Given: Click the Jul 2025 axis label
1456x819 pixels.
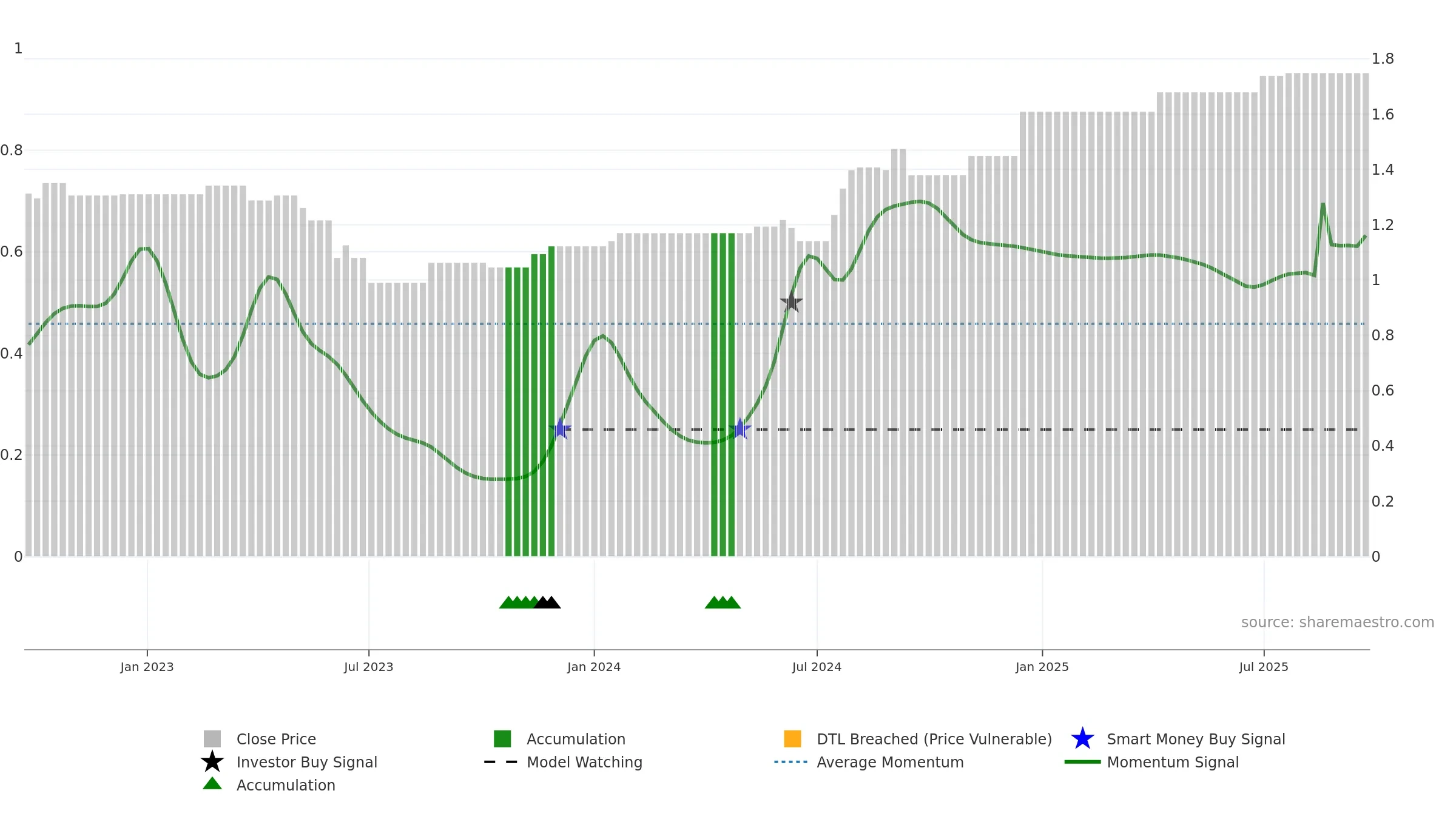Looking at the screenshot, I should click(1264, 667).
